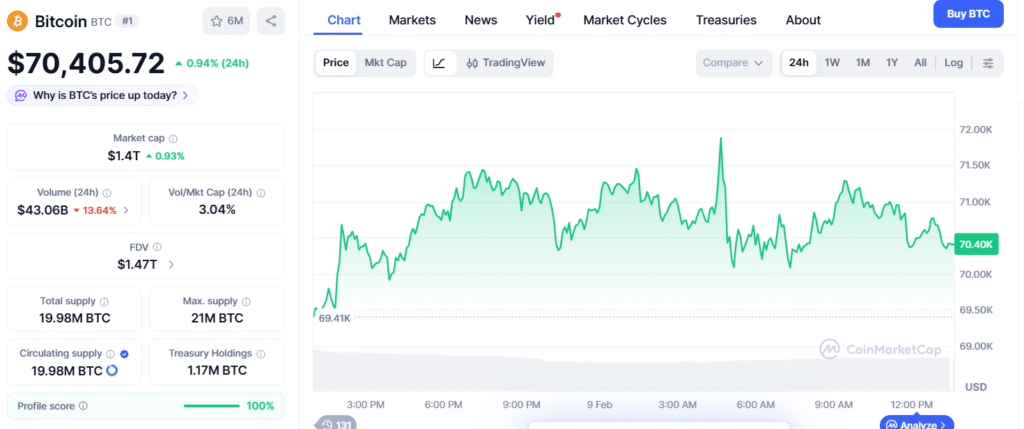Image resolution: width=1024 pixels, height=429 pixels.
Task: Open Market cap info tooltip icon
Action: pos(173,138)
